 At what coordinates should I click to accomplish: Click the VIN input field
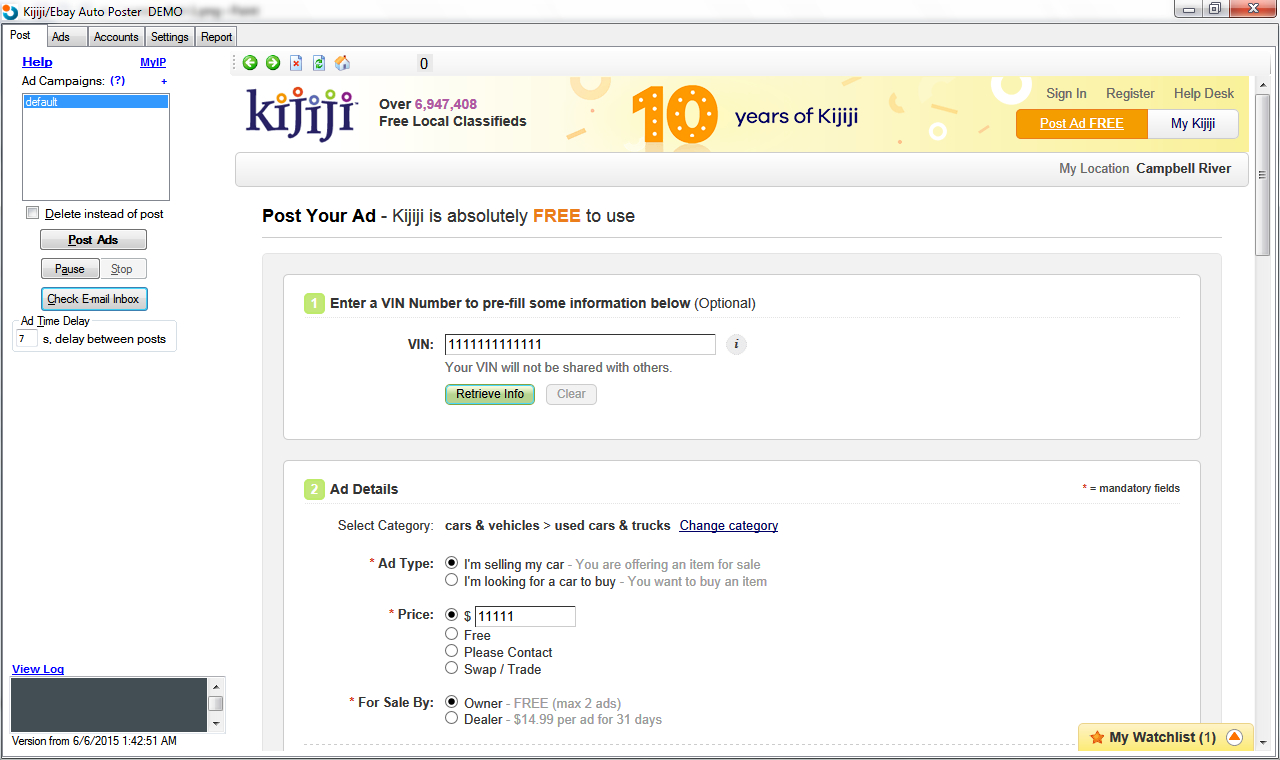[580, 345]
